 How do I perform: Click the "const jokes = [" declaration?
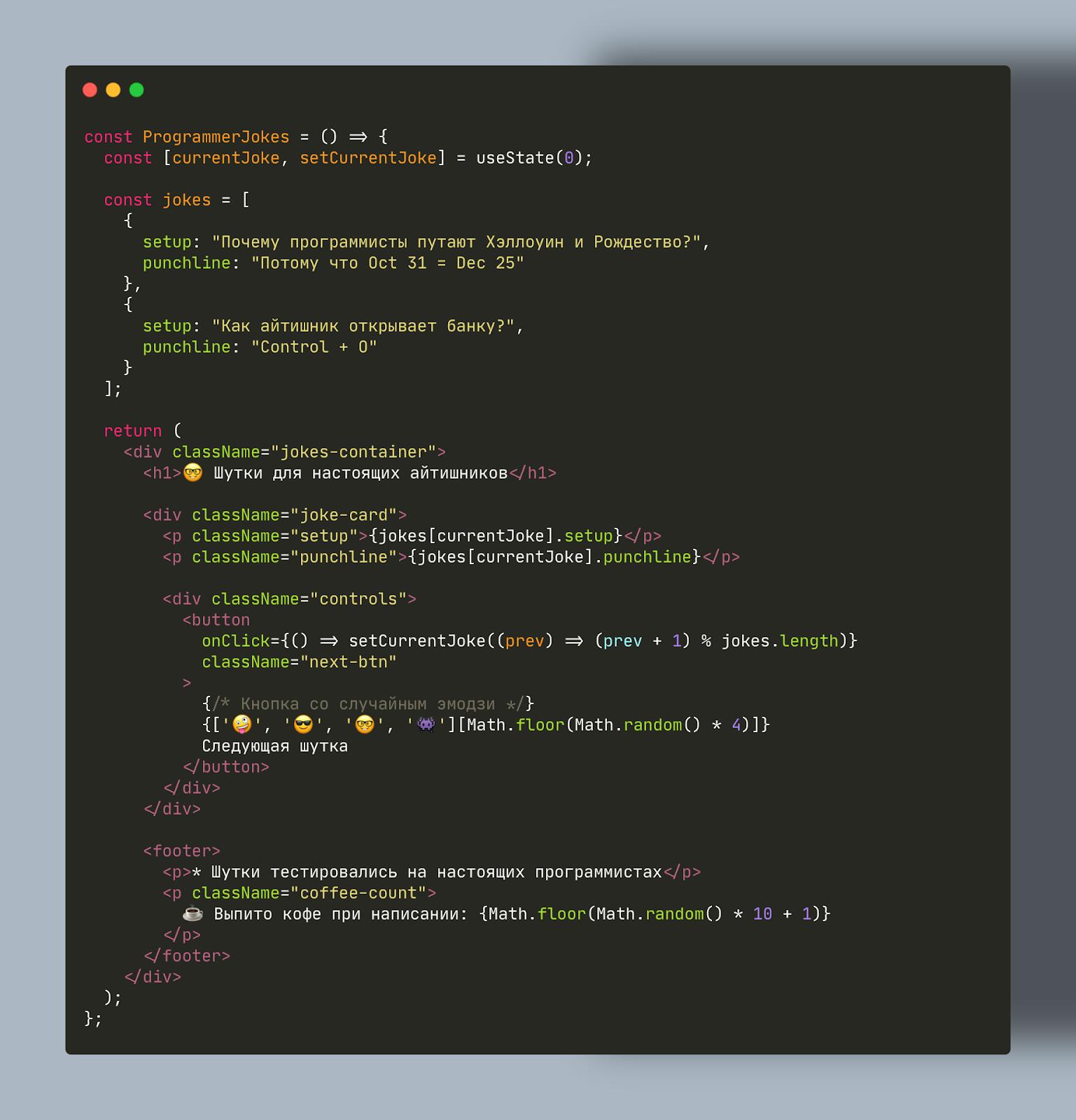(x=176, y=200)
